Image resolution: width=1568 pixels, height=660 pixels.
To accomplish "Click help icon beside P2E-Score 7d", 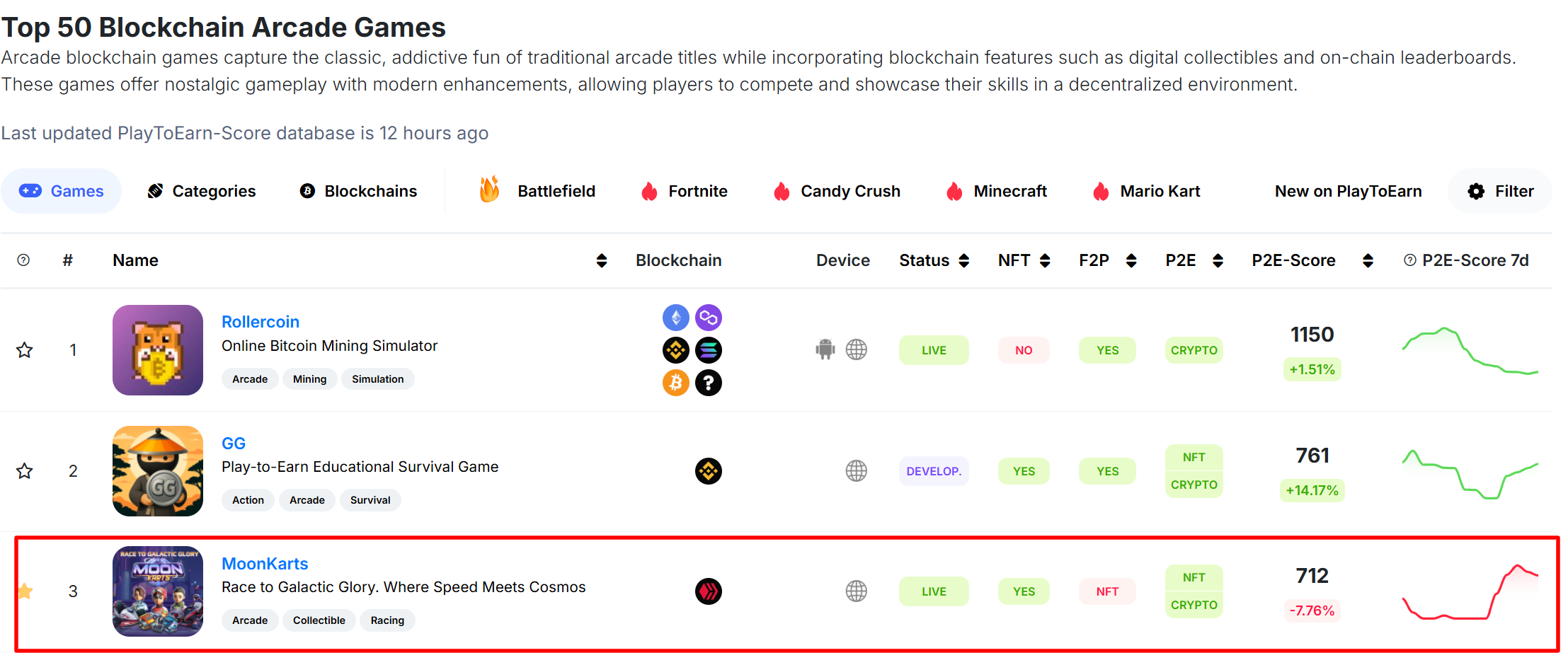I will point(1410,260).
